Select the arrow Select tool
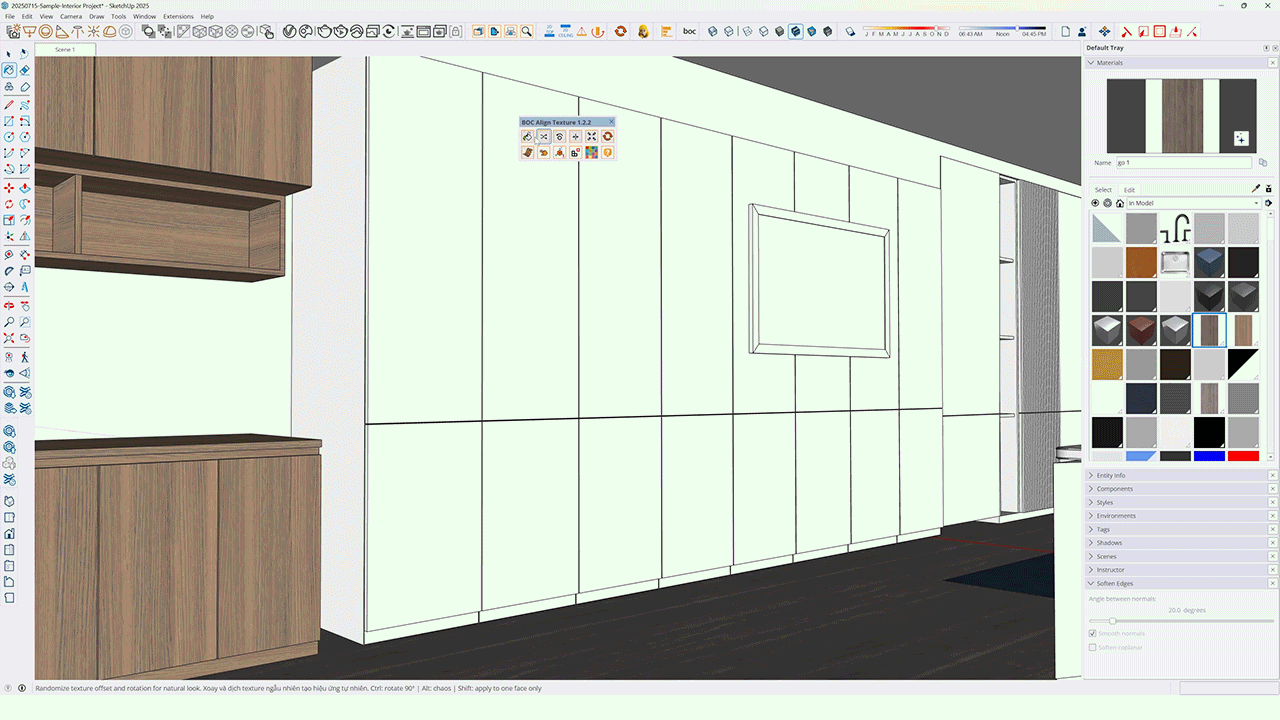 coord(9,54)
